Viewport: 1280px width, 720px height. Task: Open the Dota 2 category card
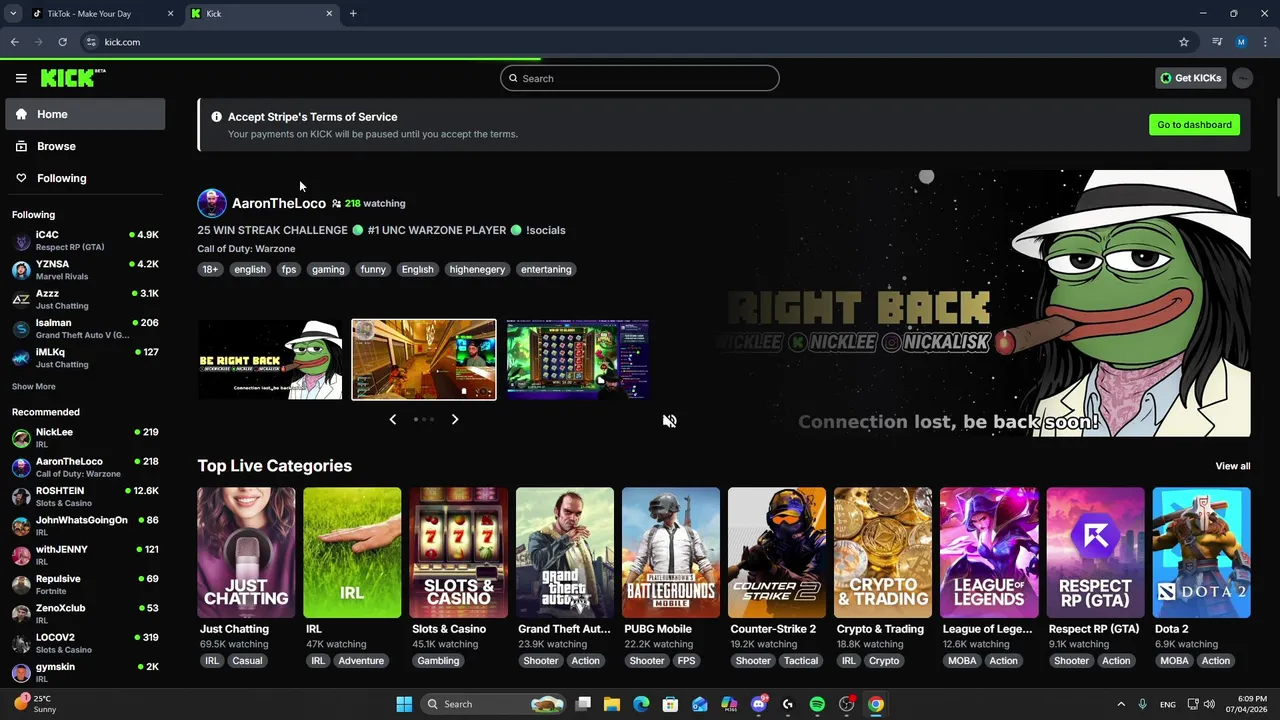point(1201,553)
